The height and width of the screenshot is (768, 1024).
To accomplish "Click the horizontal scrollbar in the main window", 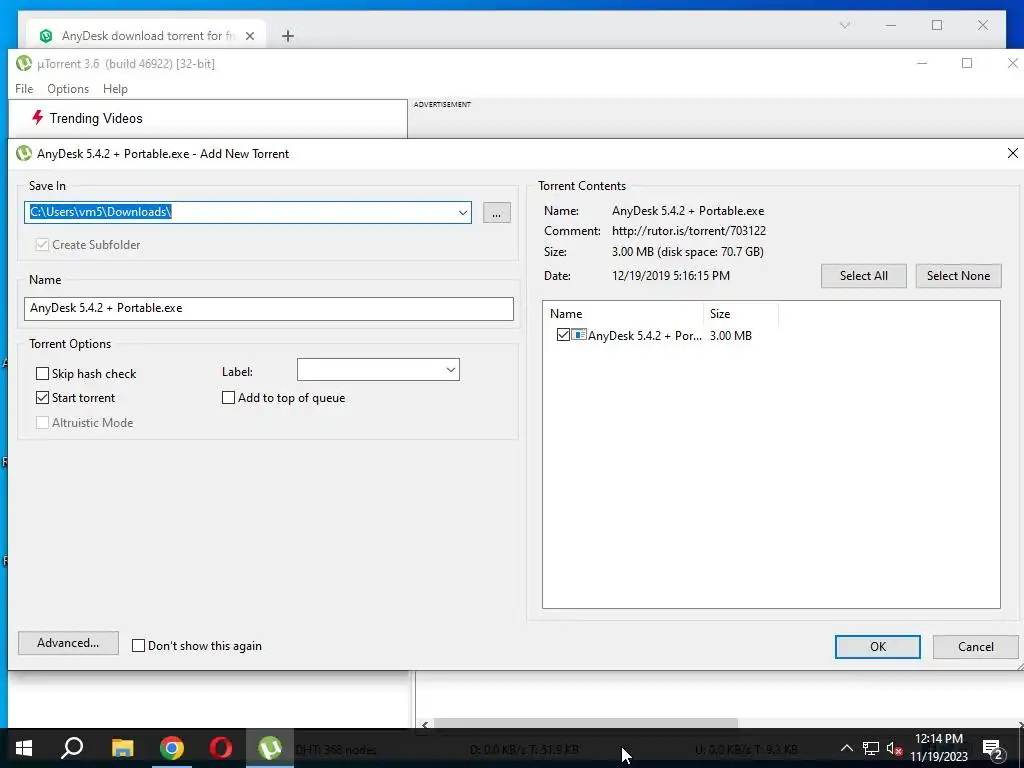I will point(586,724).
